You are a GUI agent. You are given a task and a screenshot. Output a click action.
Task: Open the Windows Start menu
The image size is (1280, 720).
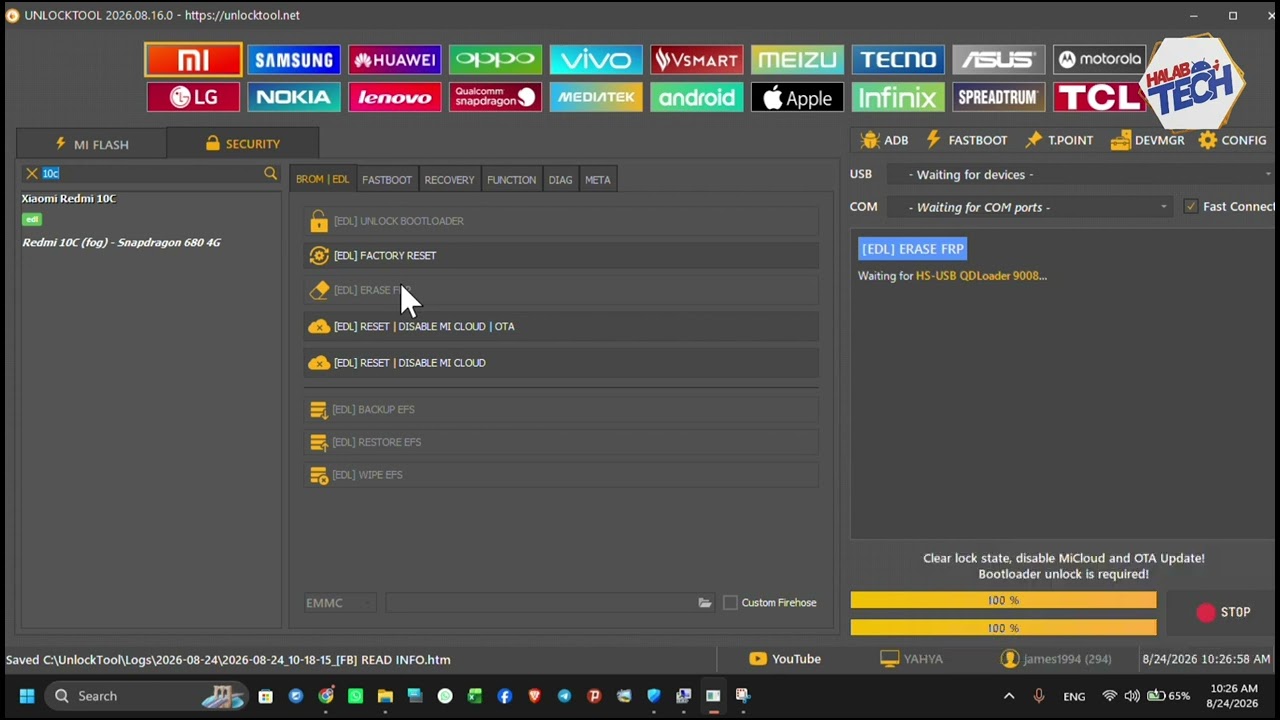pyautogui.click(x=27, y=696)
